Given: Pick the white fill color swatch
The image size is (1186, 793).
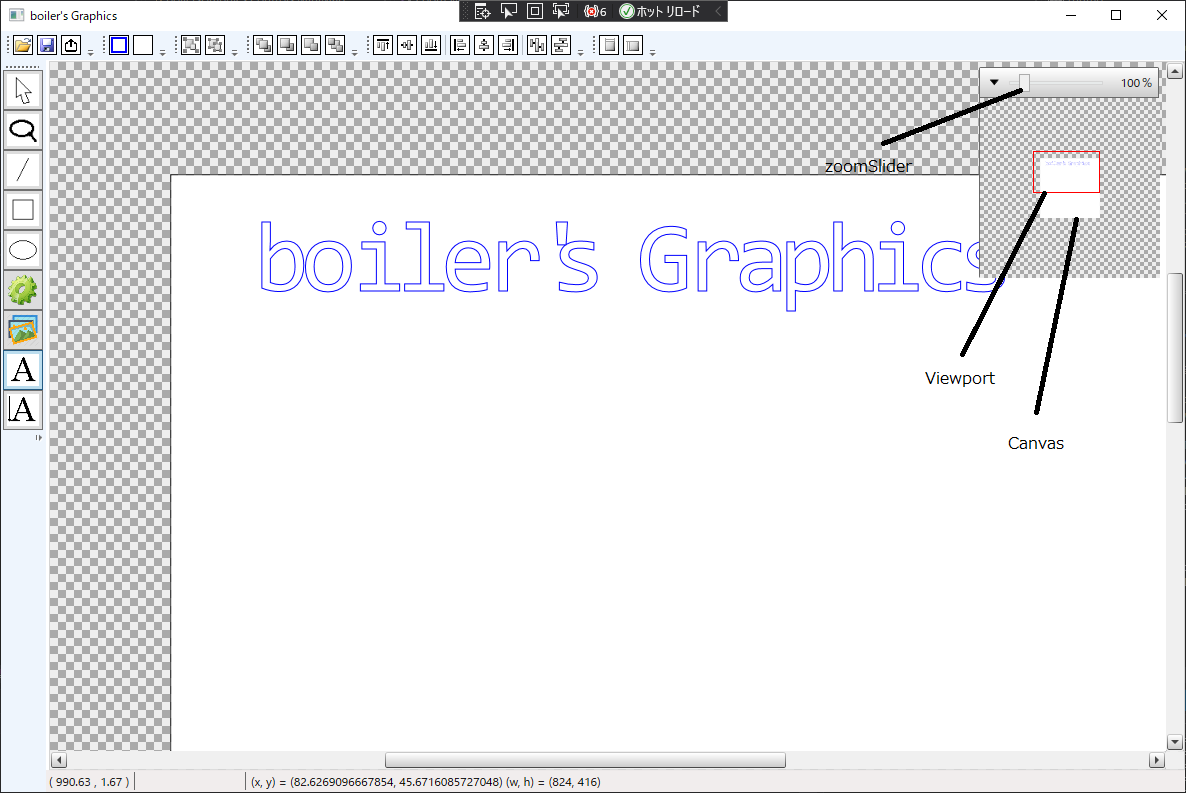Looking at the screenshot, I should click(143, 45).
